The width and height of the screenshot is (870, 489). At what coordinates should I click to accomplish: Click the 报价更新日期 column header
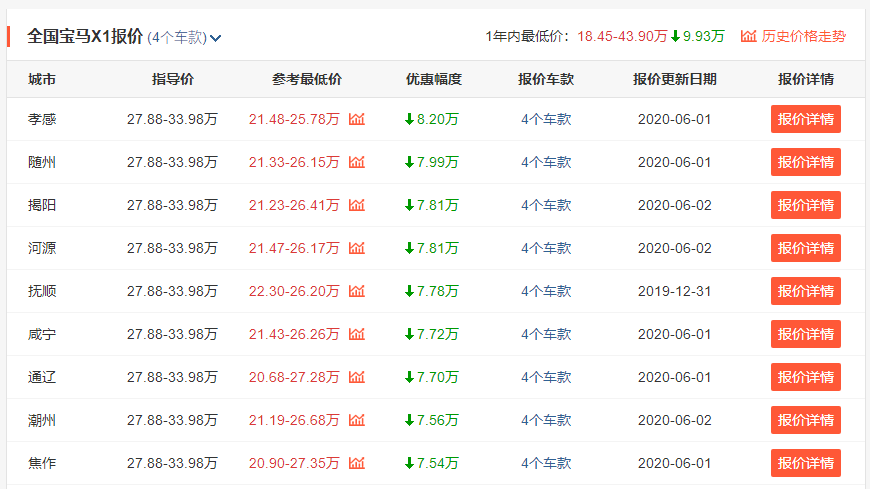675,79
